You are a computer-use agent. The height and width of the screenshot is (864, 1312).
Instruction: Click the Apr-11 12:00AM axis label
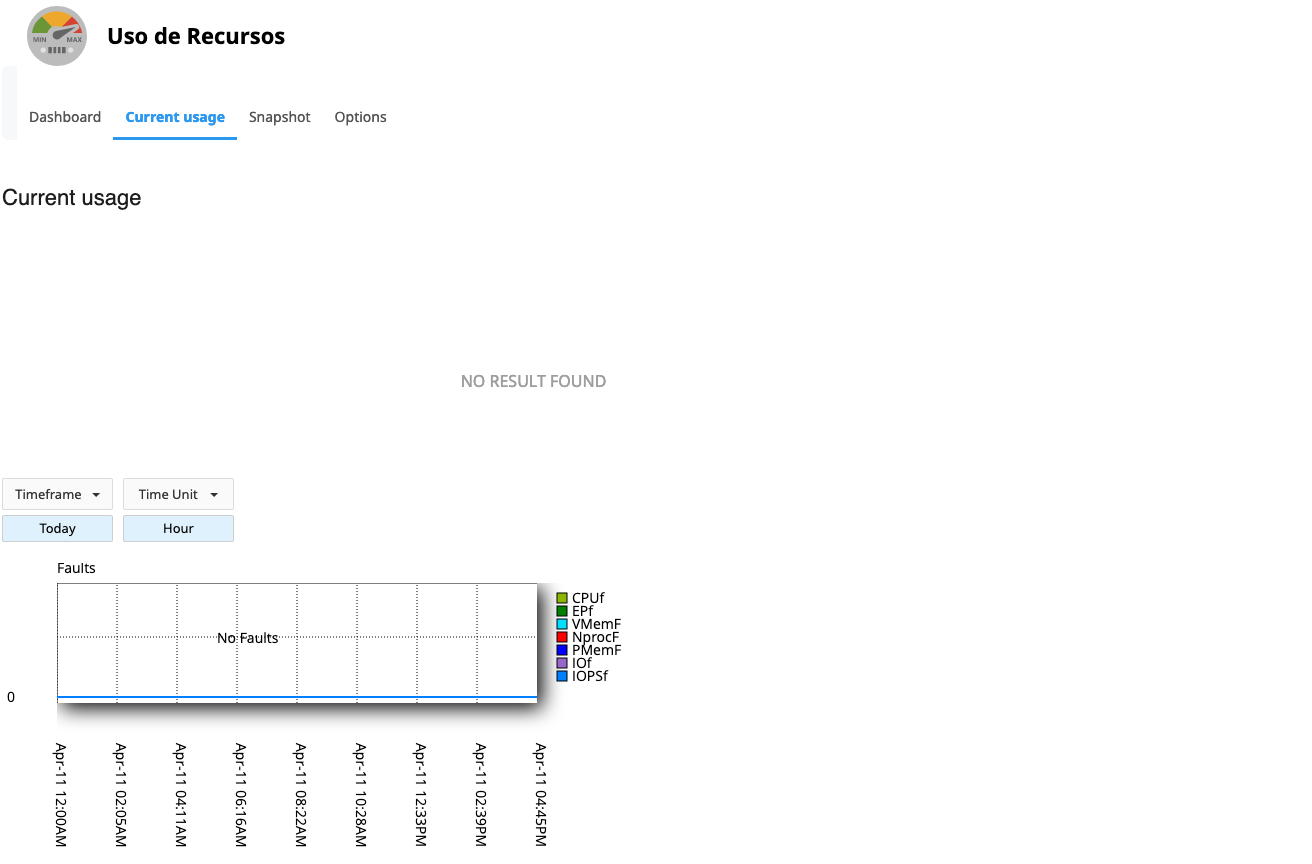click(x=60, y=794)
